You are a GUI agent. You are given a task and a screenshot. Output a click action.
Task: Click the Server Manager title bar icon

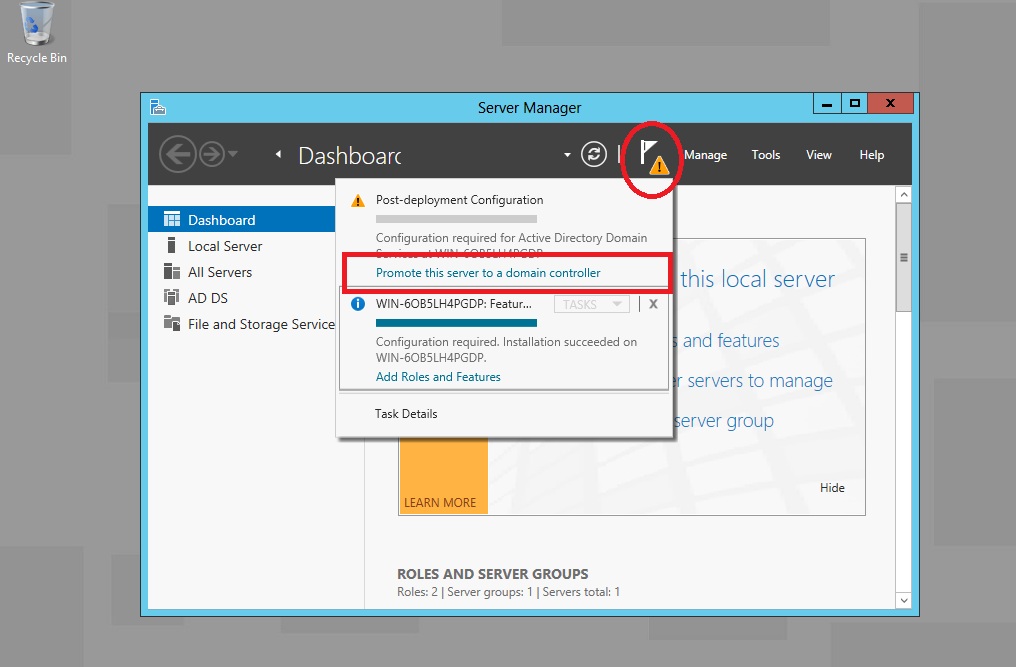point(157,107)
